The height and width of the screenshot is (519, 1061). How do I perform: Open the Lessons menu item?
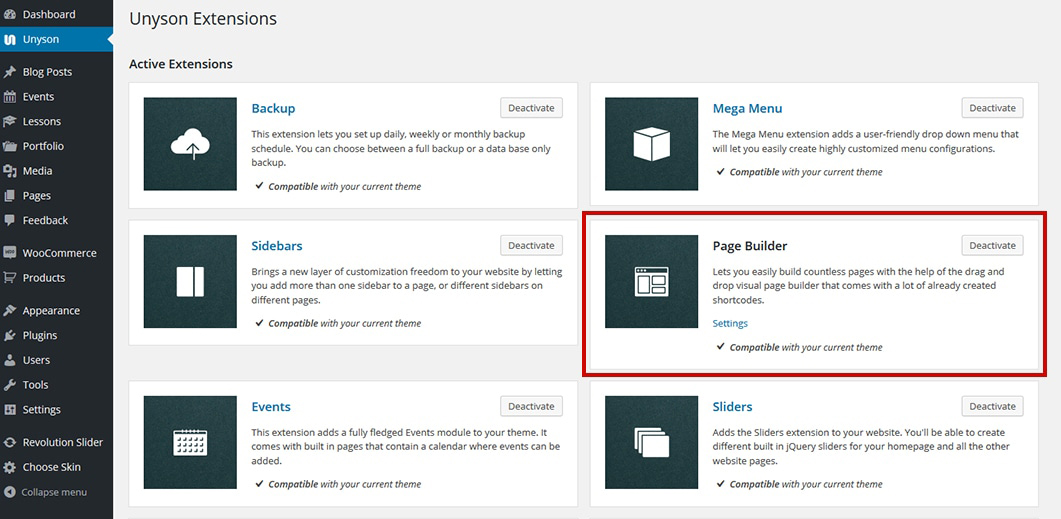pyautogui.click(x=56, y=121)
